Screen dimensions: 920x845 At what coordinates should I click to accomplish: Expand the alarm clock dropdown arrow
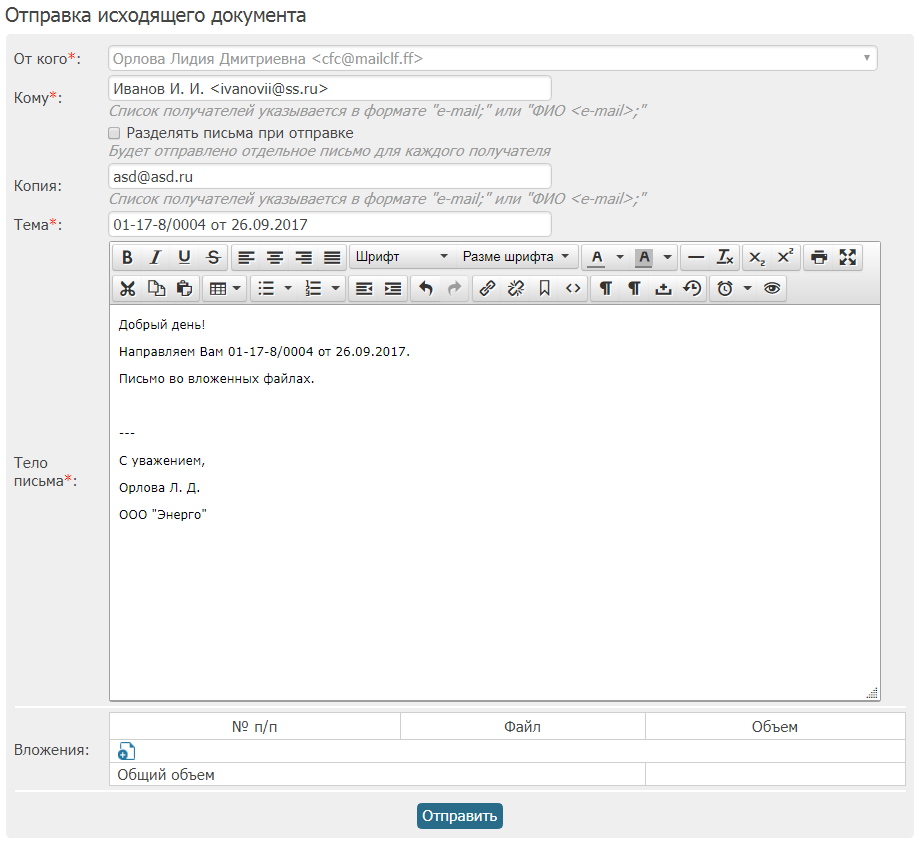coord(748,288)
